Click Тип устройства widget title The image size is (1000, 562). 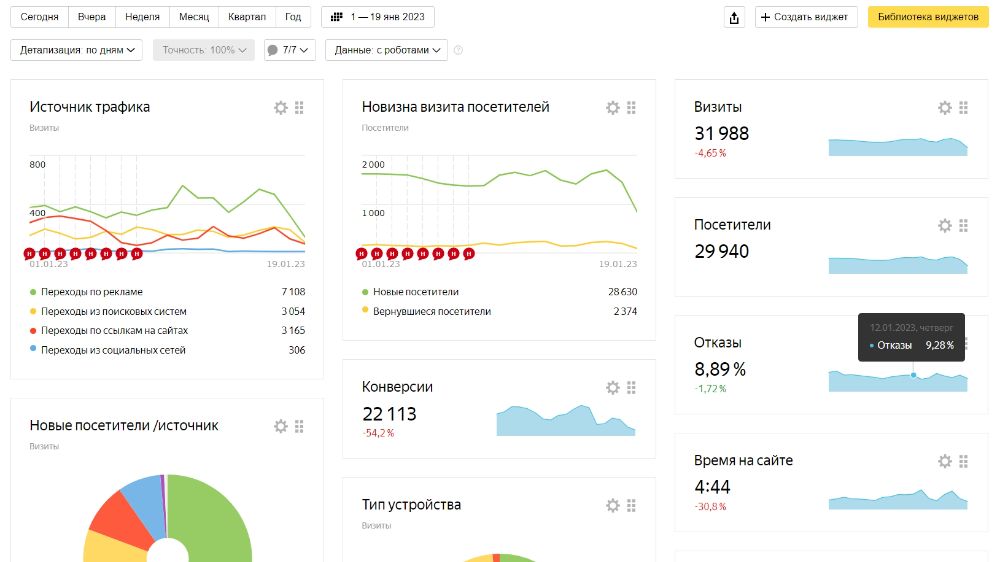click(x=411, y=505)
